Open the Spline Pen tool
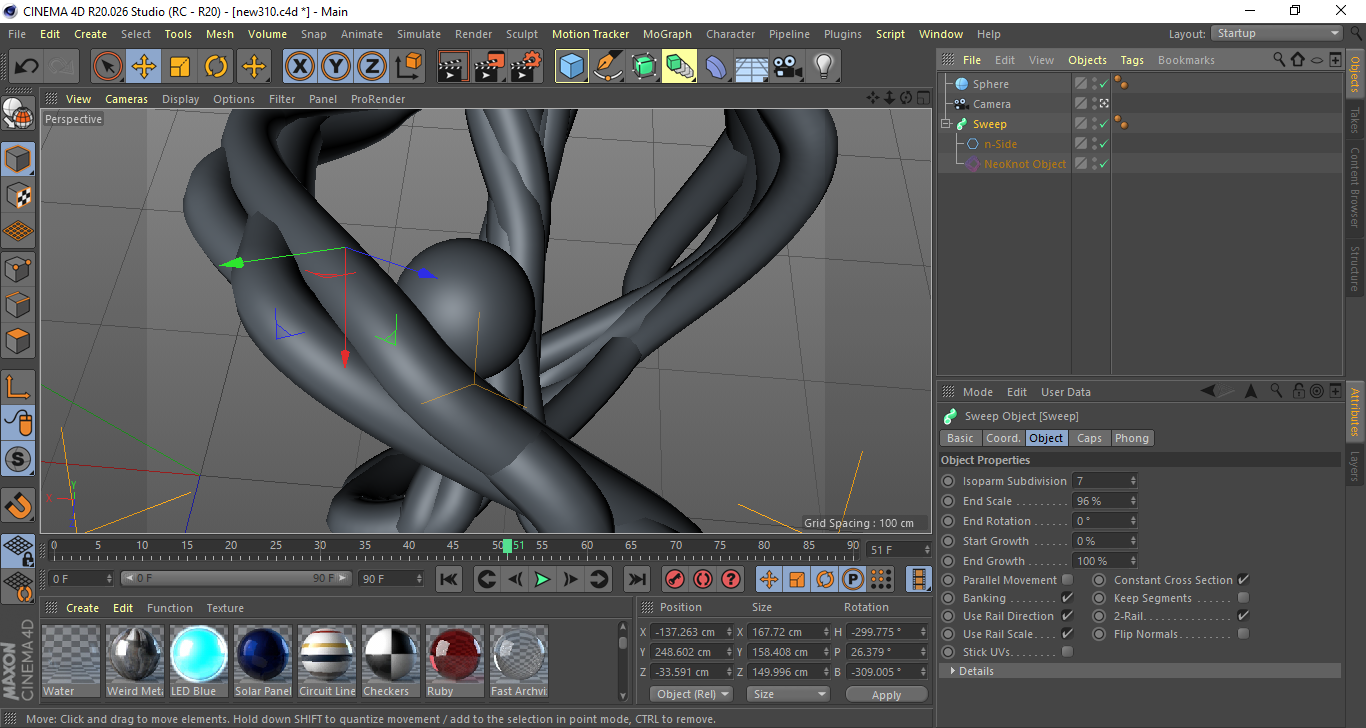 (x=608, y=67)
